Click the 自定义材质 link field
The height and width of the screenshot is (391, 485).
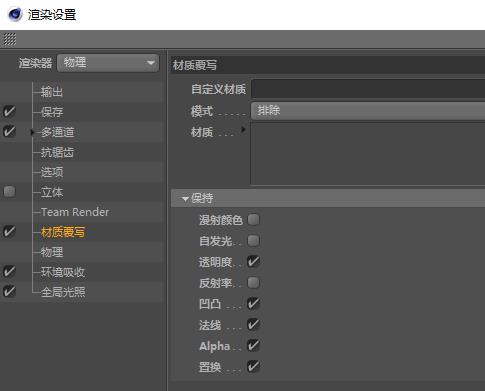point(368,89)
